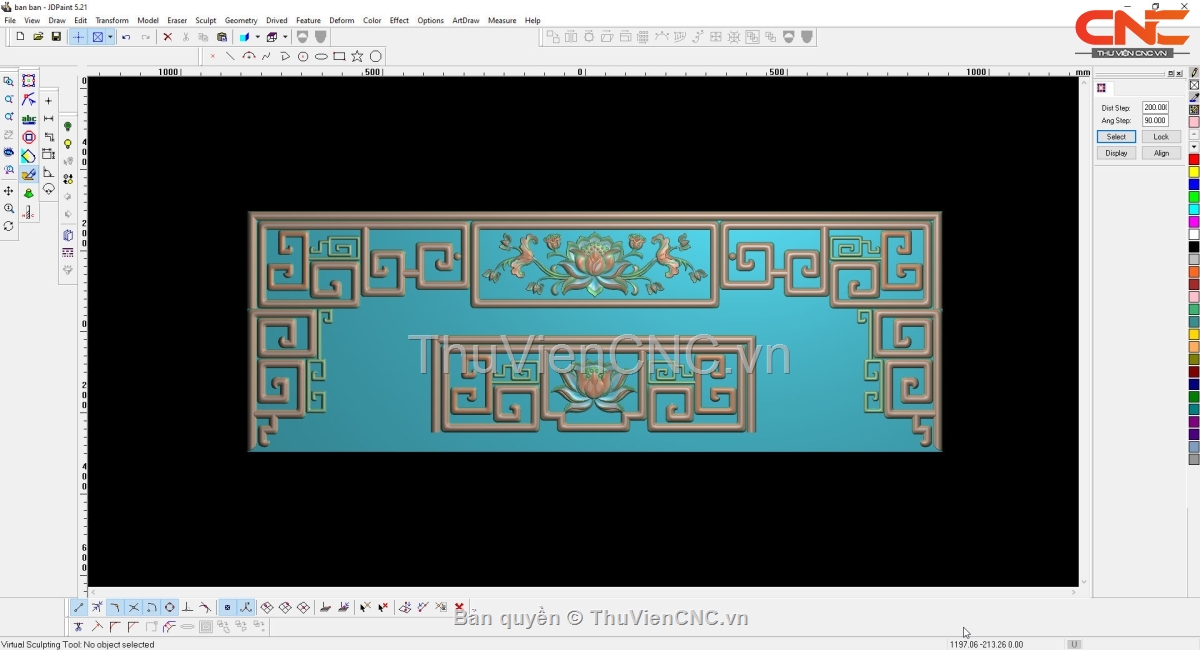Screen dimensions: 1200x650
Task: Click the Align button
Action: tap(1161, 153)
